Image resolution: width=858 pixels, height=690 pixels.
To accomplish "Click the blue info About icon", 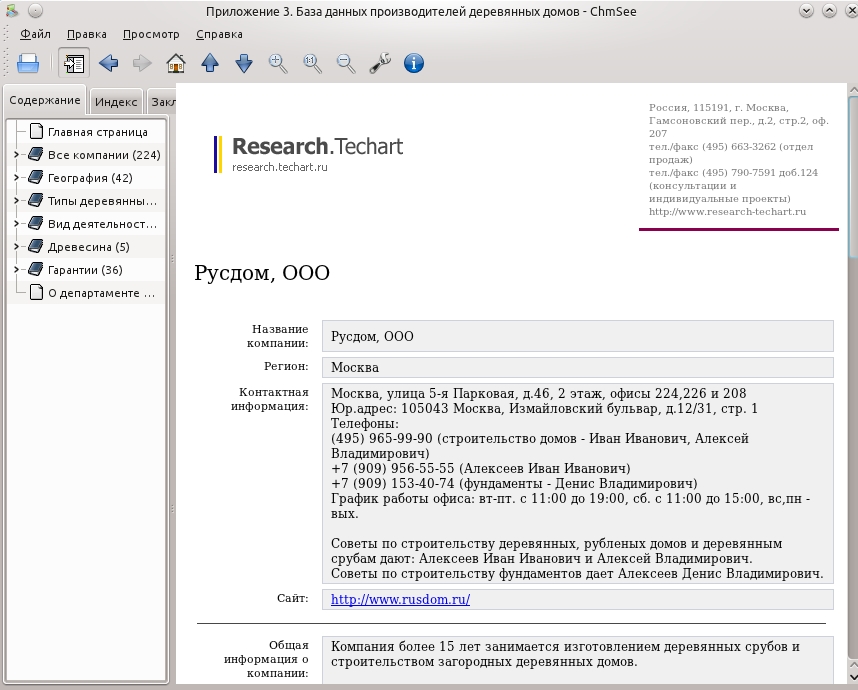I will point(414,63).
